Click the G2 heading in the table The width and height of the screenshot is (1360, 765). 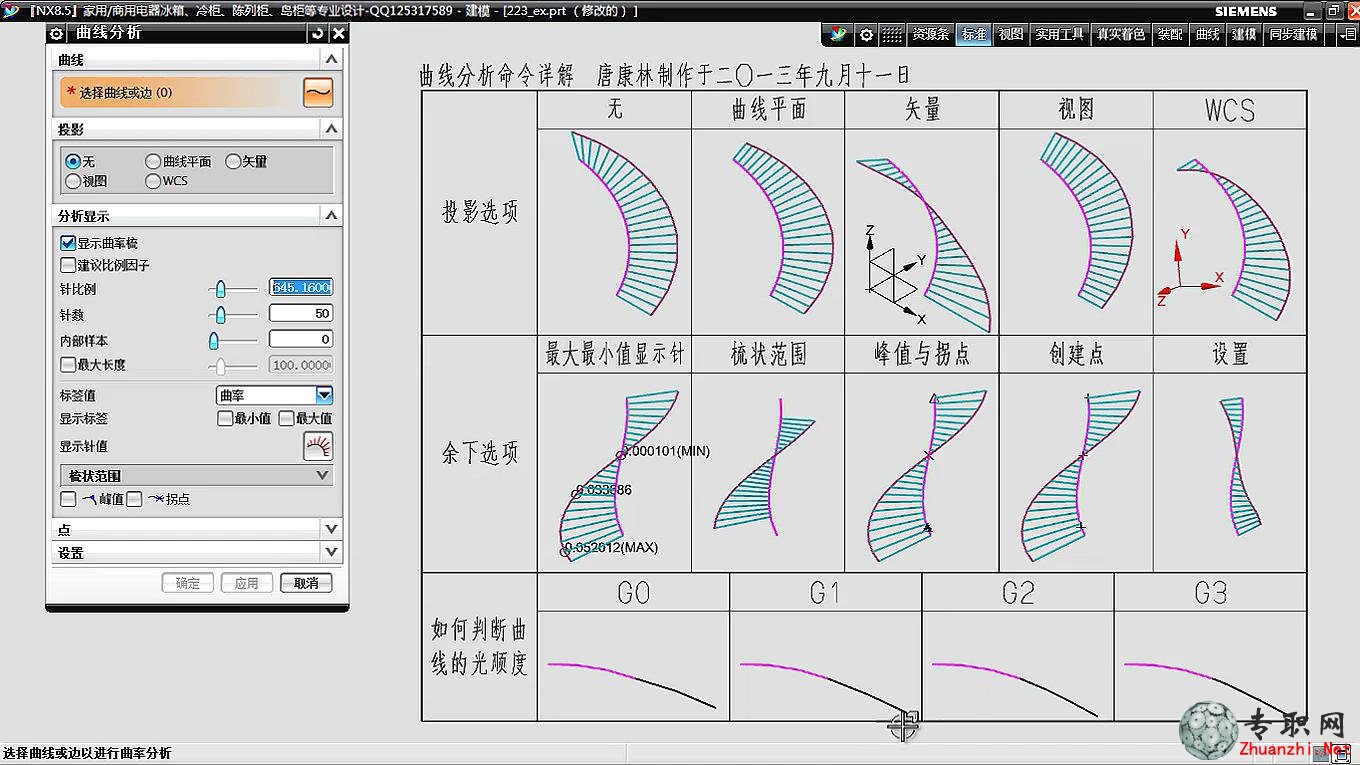[1018, 593]
